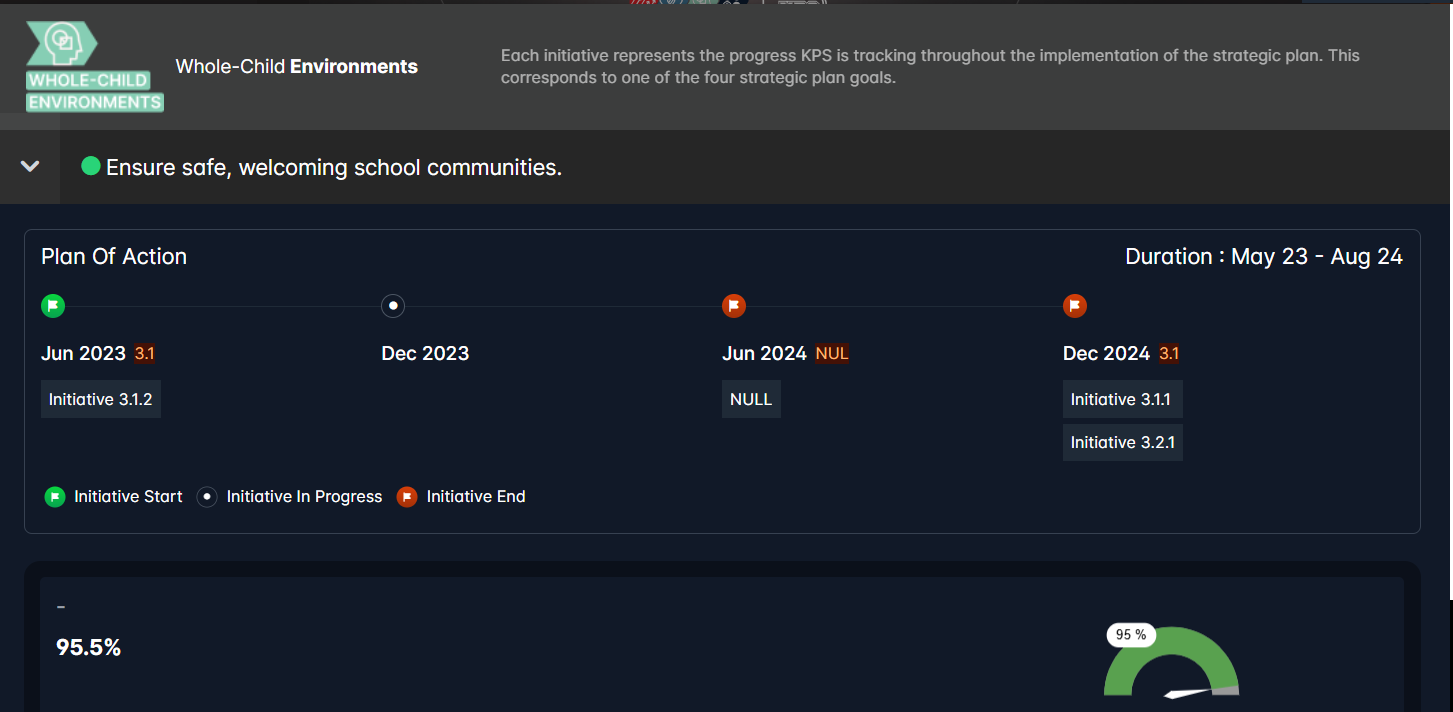Image resolution: width=1453 pixels, height=712 pixels.
Task: Open the Initiative 3.1.1 chip
Action: point(1122,398)
